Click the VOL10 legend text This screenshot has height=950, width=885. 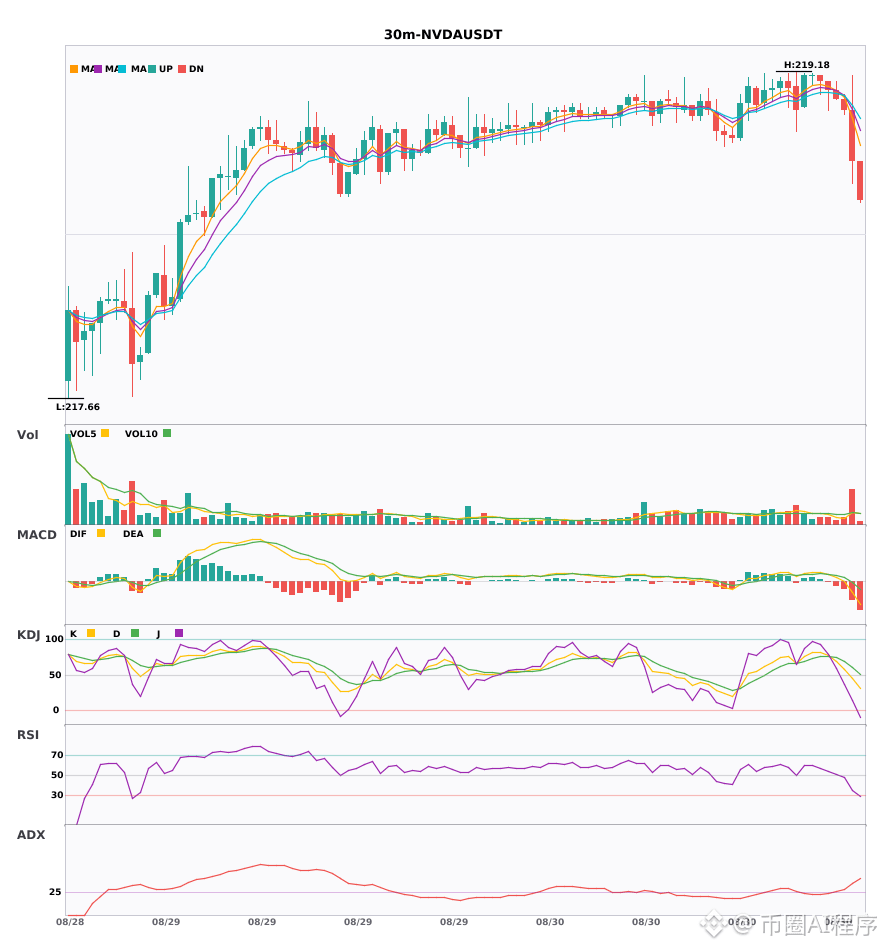141,434
